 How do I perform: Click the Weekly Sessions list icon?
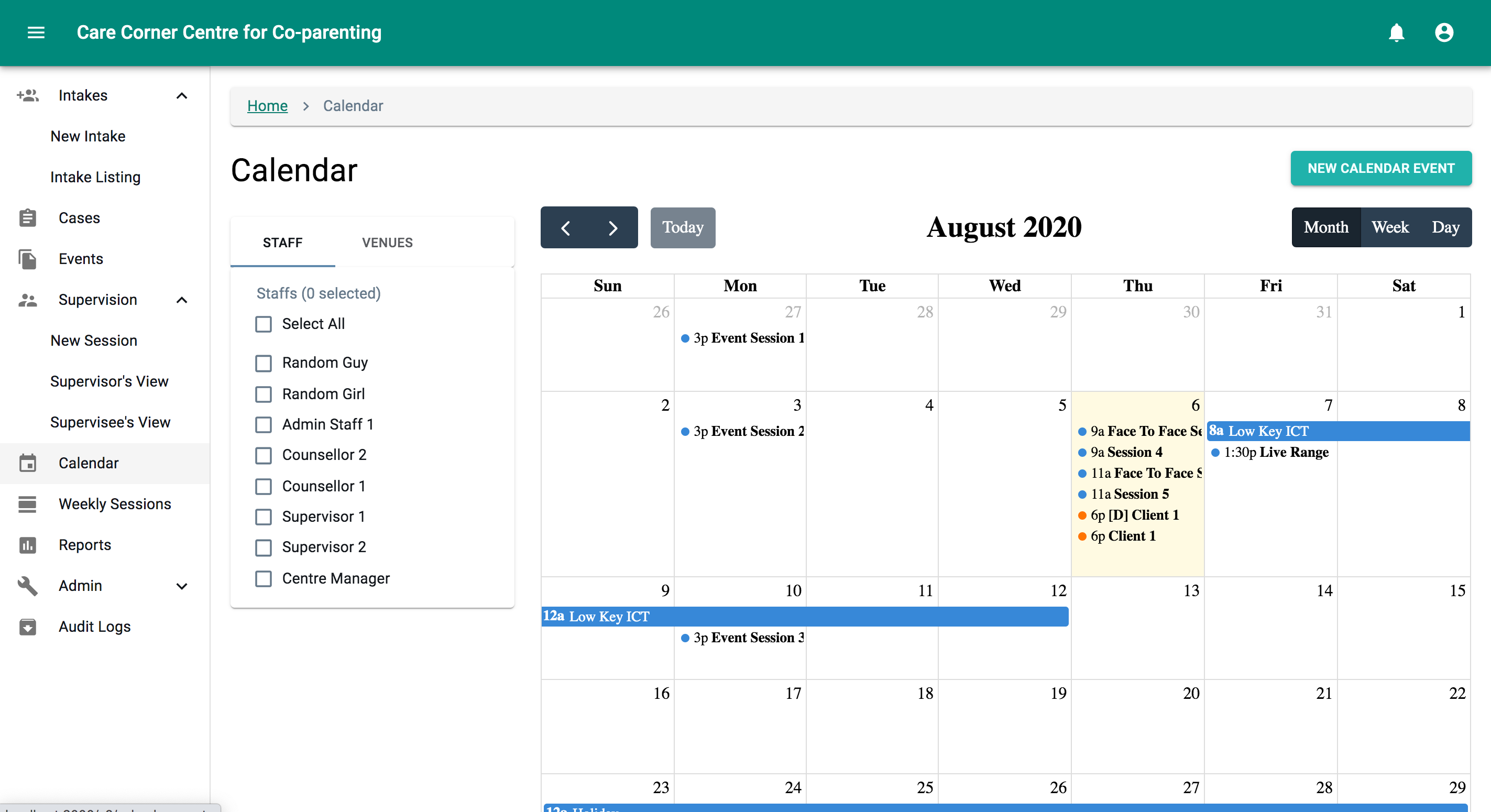coord(28,504)
